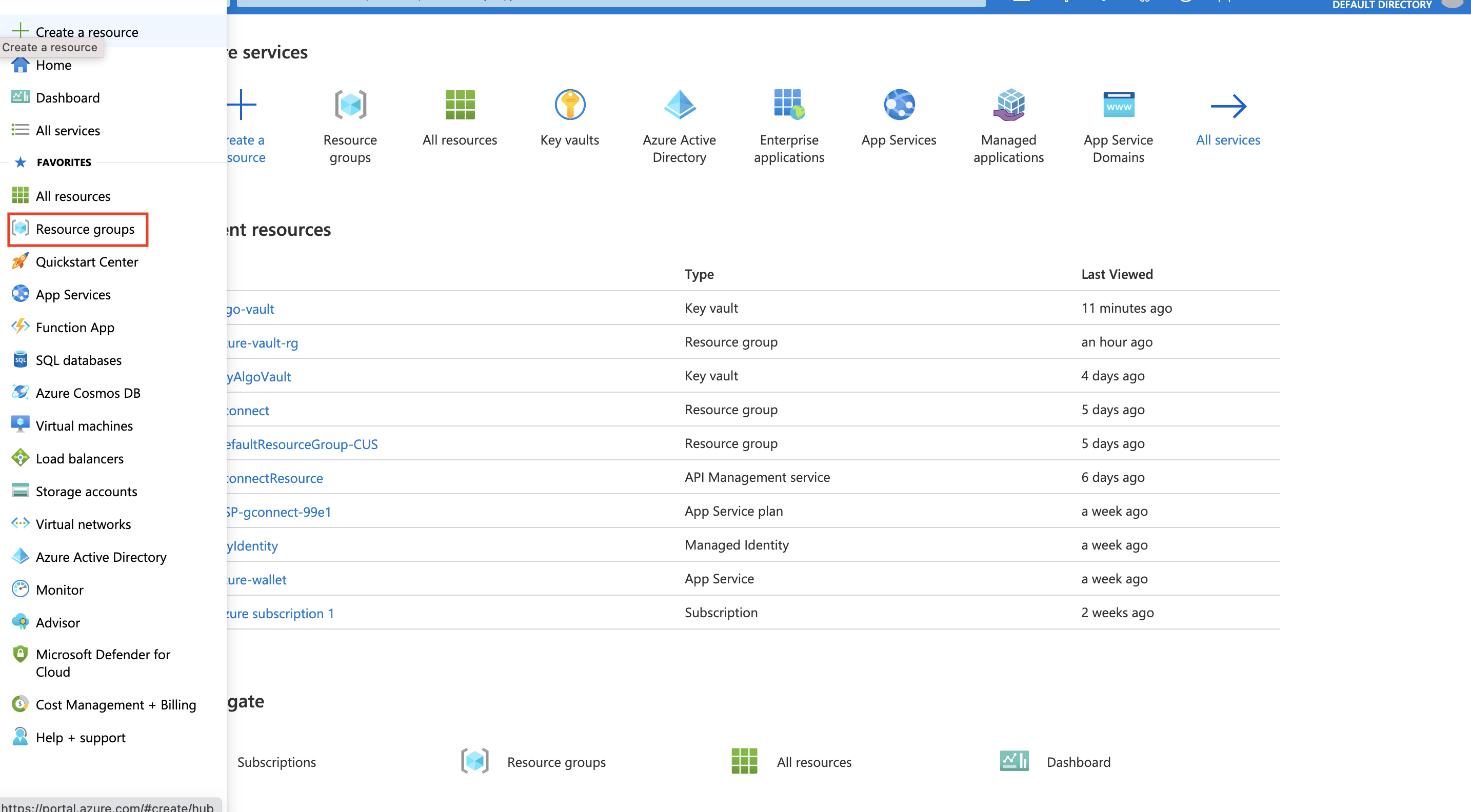
Task: Open the Azure Active Directory tile icon
Action: pyautogui.click(x=679, y=105)
